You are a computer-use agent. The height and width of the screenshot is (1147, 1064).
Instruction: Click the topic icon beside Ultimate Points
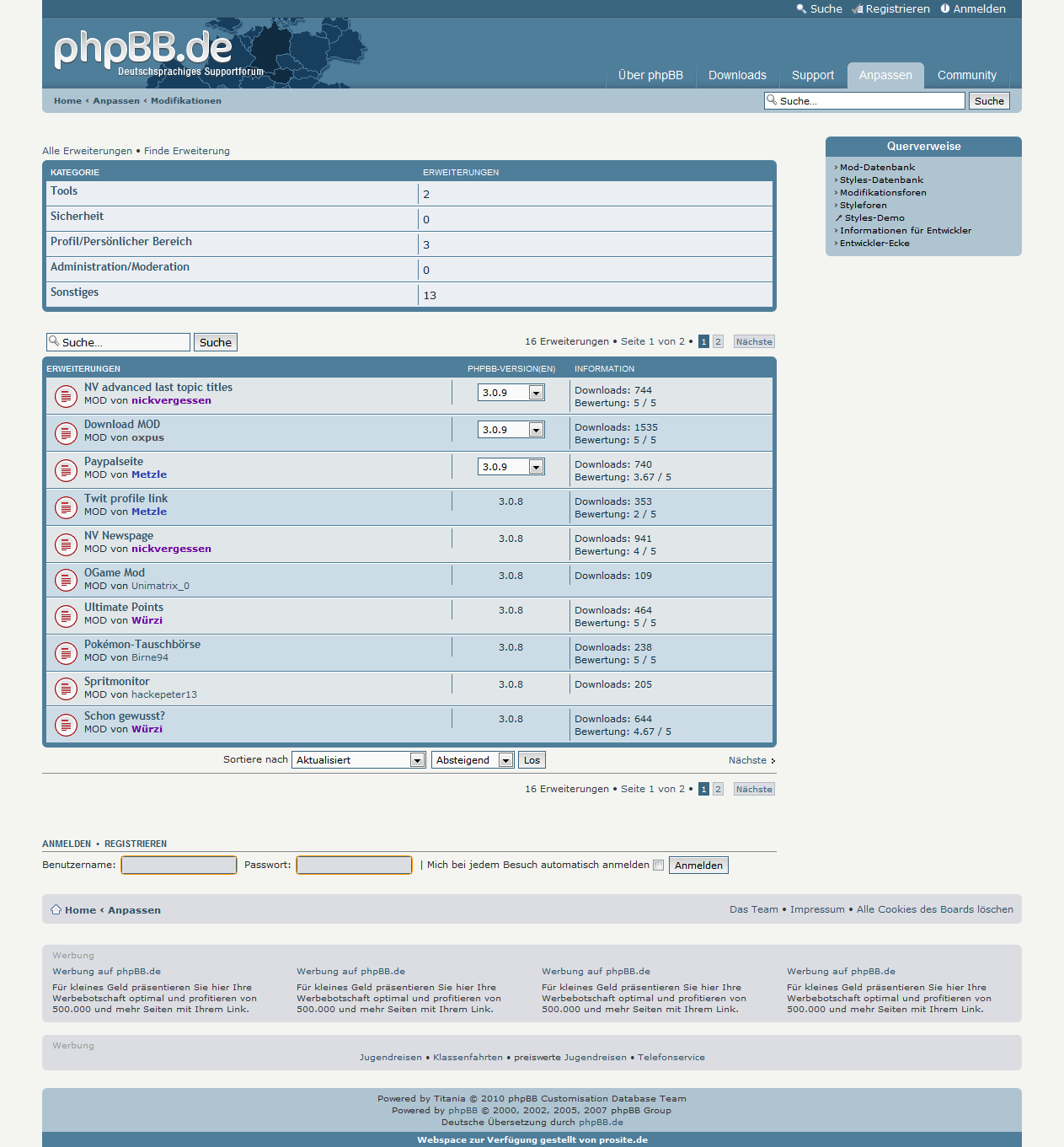[x=66, y=616]
